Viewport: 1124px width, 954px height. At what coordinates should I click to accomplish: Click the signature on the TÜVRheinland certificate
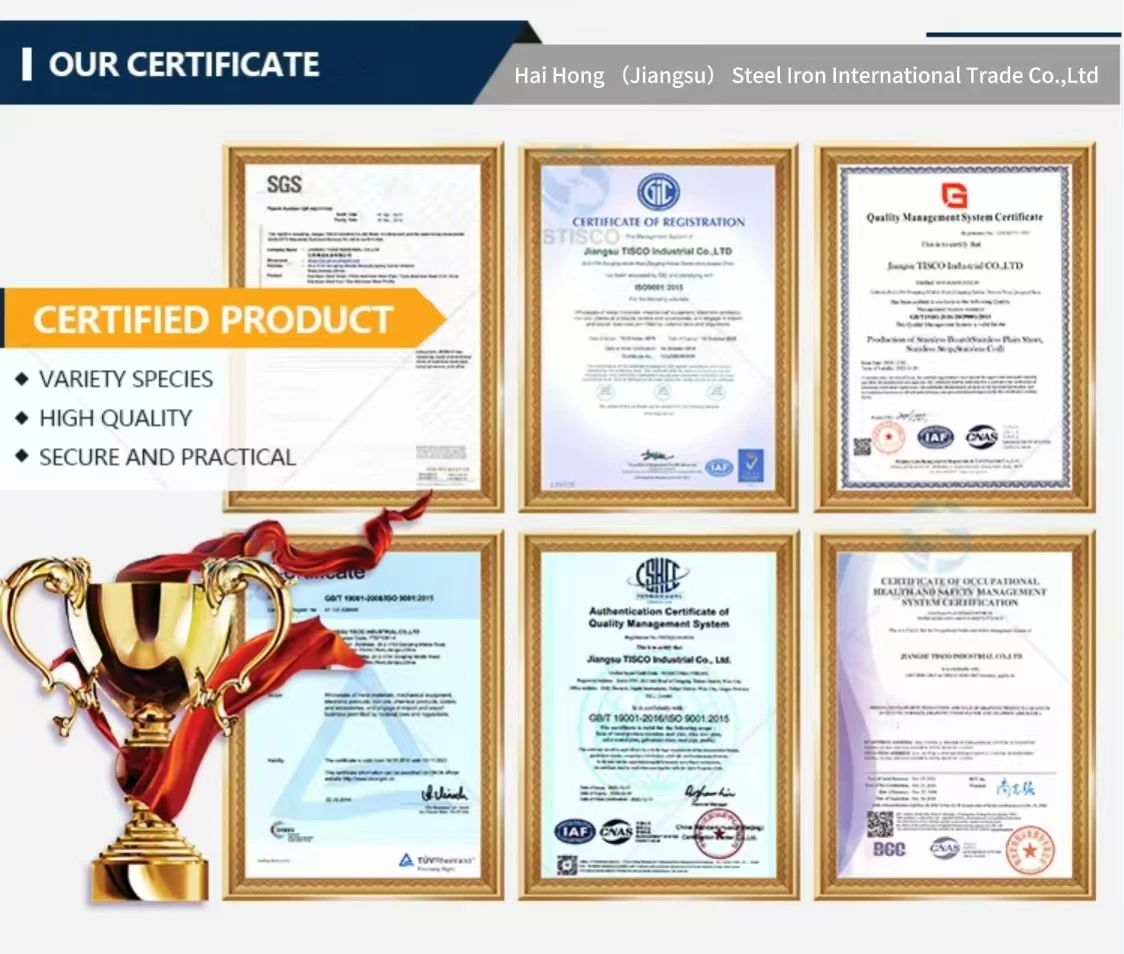tap(444, 793)
